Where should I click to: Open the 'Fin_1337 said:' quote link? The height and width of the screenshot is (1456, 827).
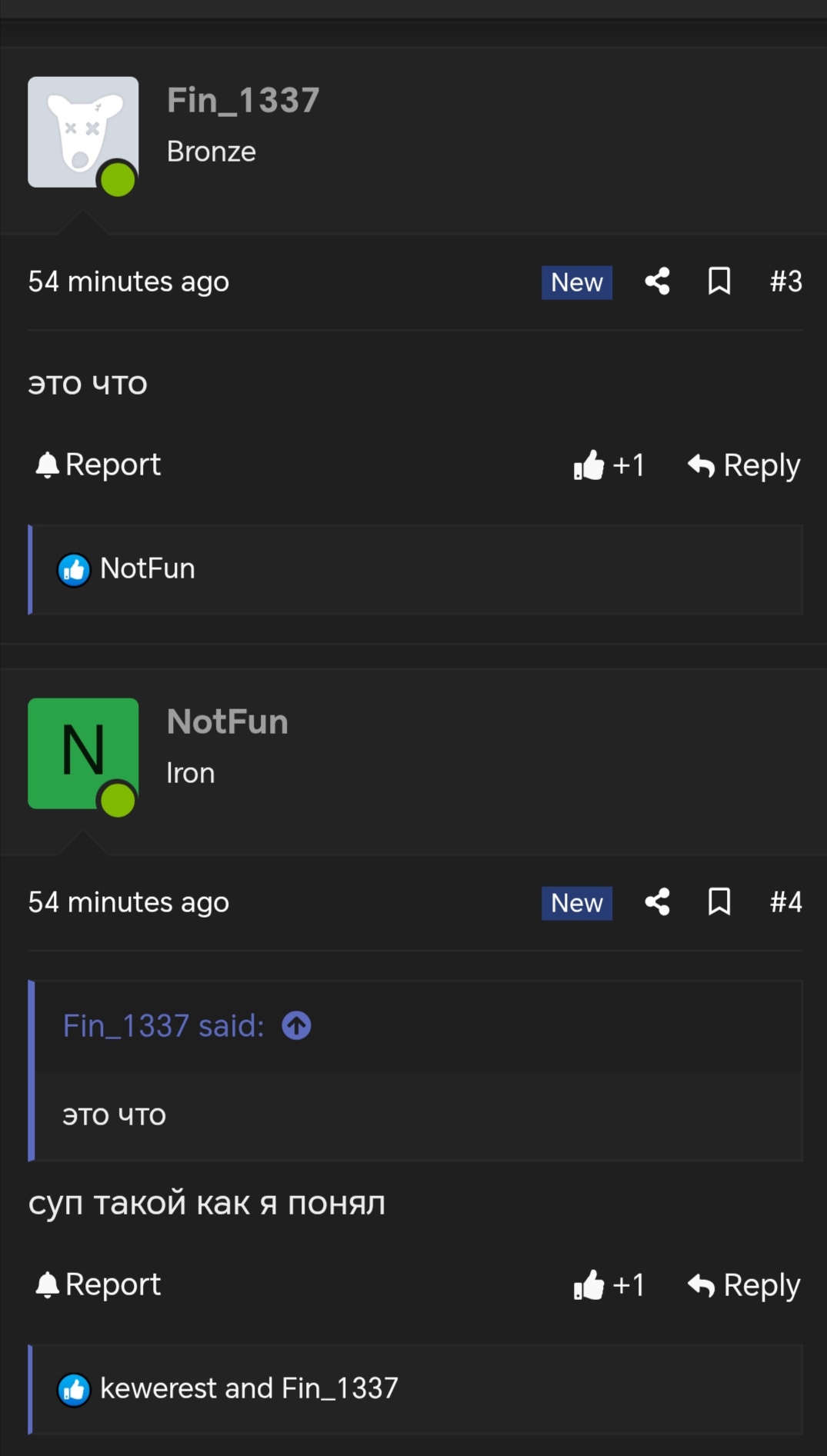point(163,1026)
